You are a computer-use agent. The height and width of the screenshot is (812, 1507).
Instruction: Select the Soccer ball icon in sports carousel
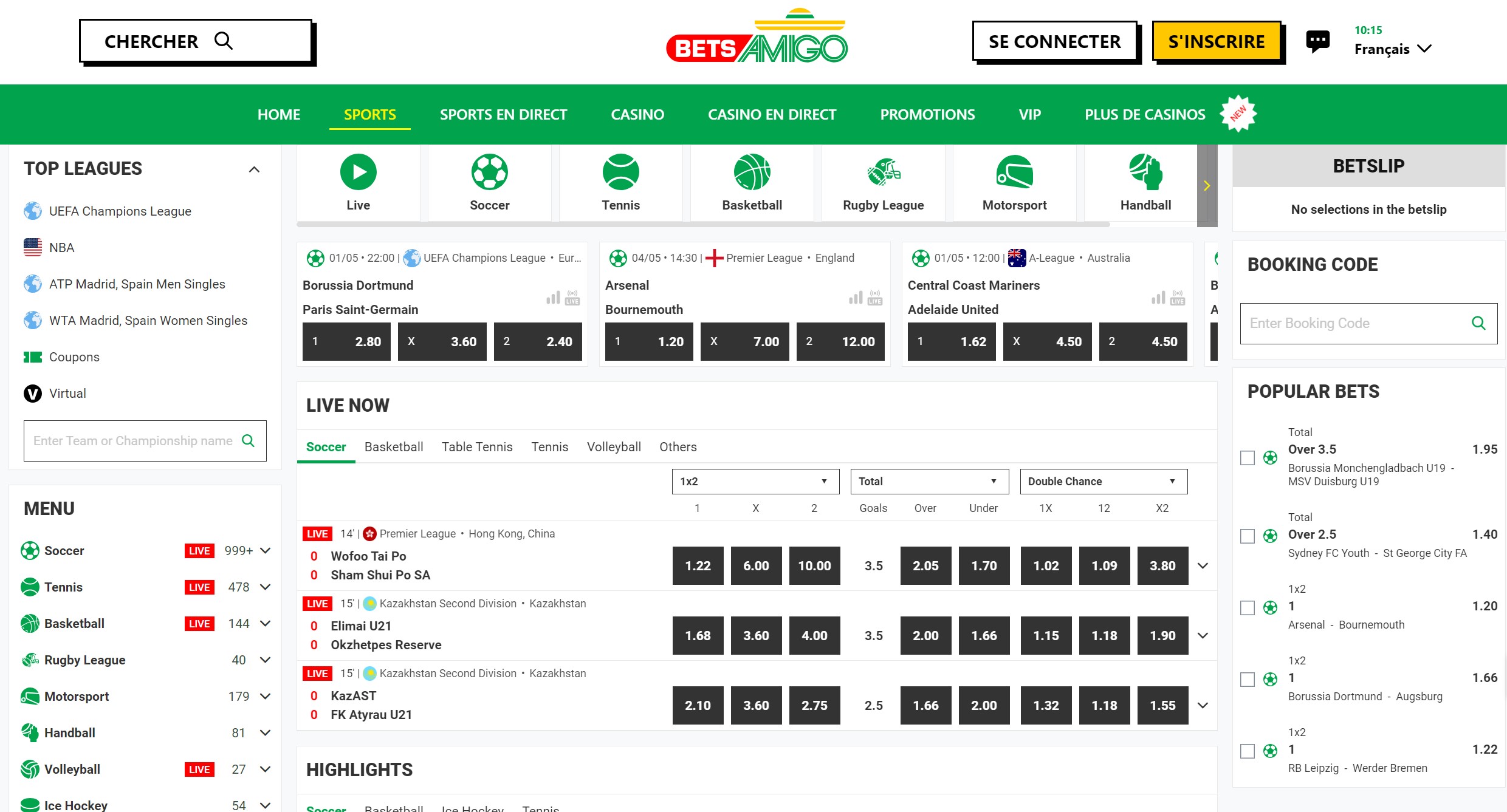[x=489, y=172]
